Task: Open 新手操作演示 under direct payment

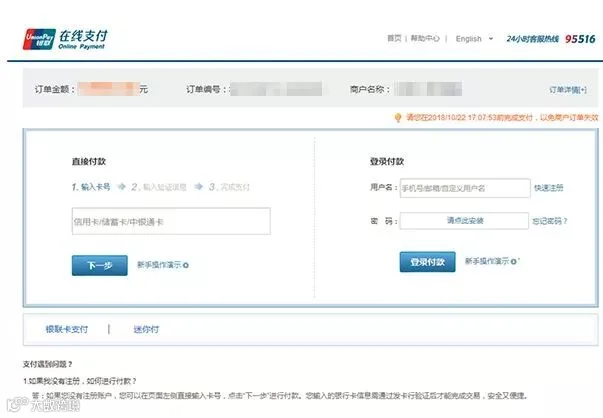Action: tap(159, 265)
